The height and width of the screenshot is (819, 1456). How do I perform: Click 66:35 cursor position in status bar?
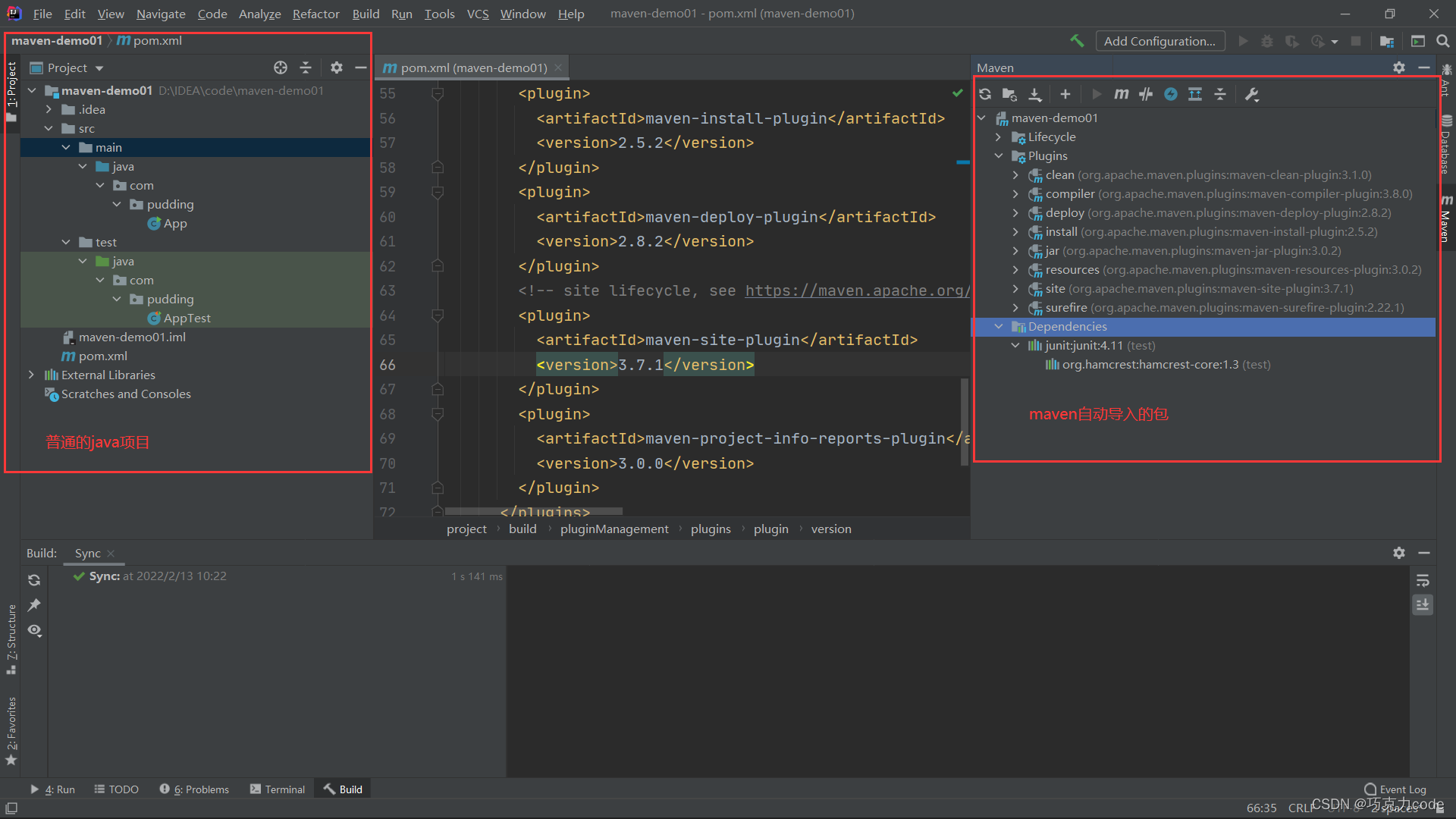click(x=1261, y=808)
